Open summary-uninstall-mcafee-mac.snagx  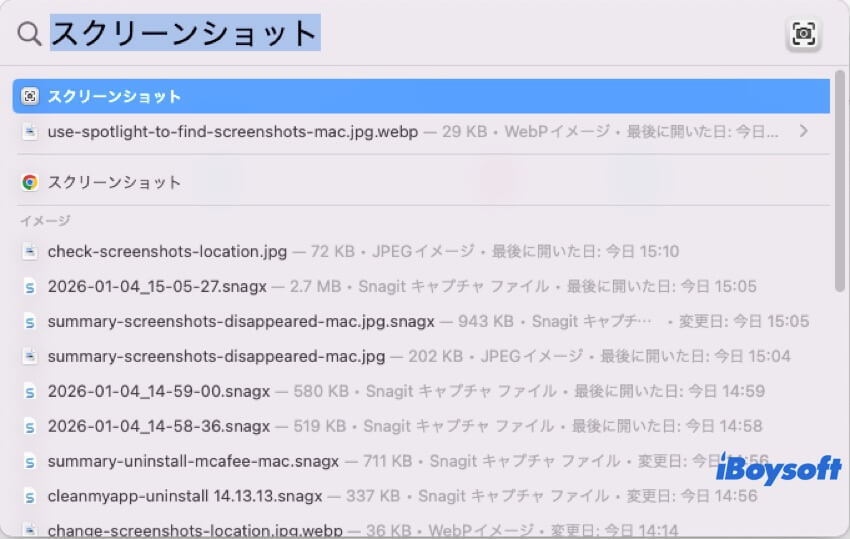tap(421, 461)
